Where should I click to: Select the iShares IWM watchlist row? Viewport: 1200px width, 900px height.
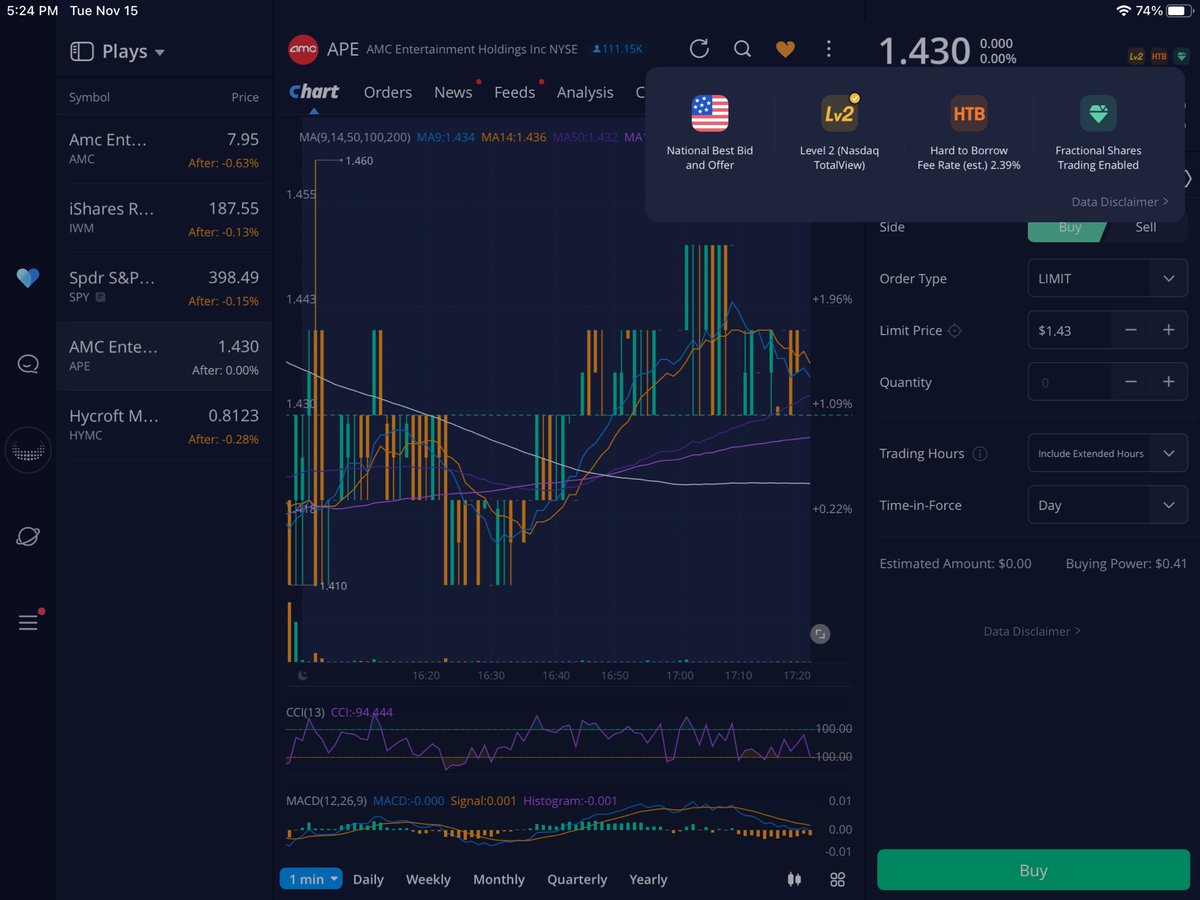point(164,219)
